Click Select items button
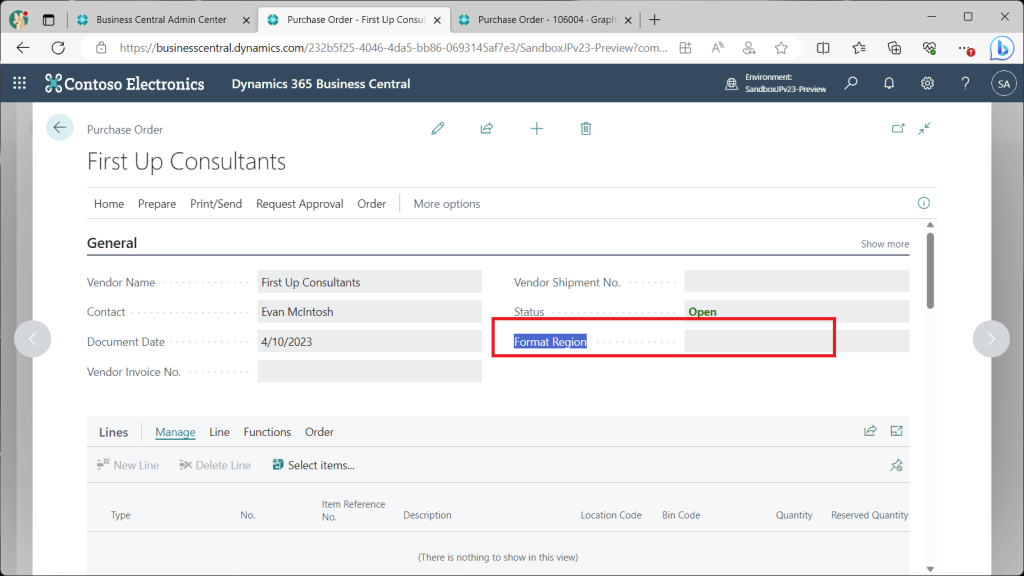Image resolution: width=1024 pixels, height=576 pixels. [x=313, y=465]
